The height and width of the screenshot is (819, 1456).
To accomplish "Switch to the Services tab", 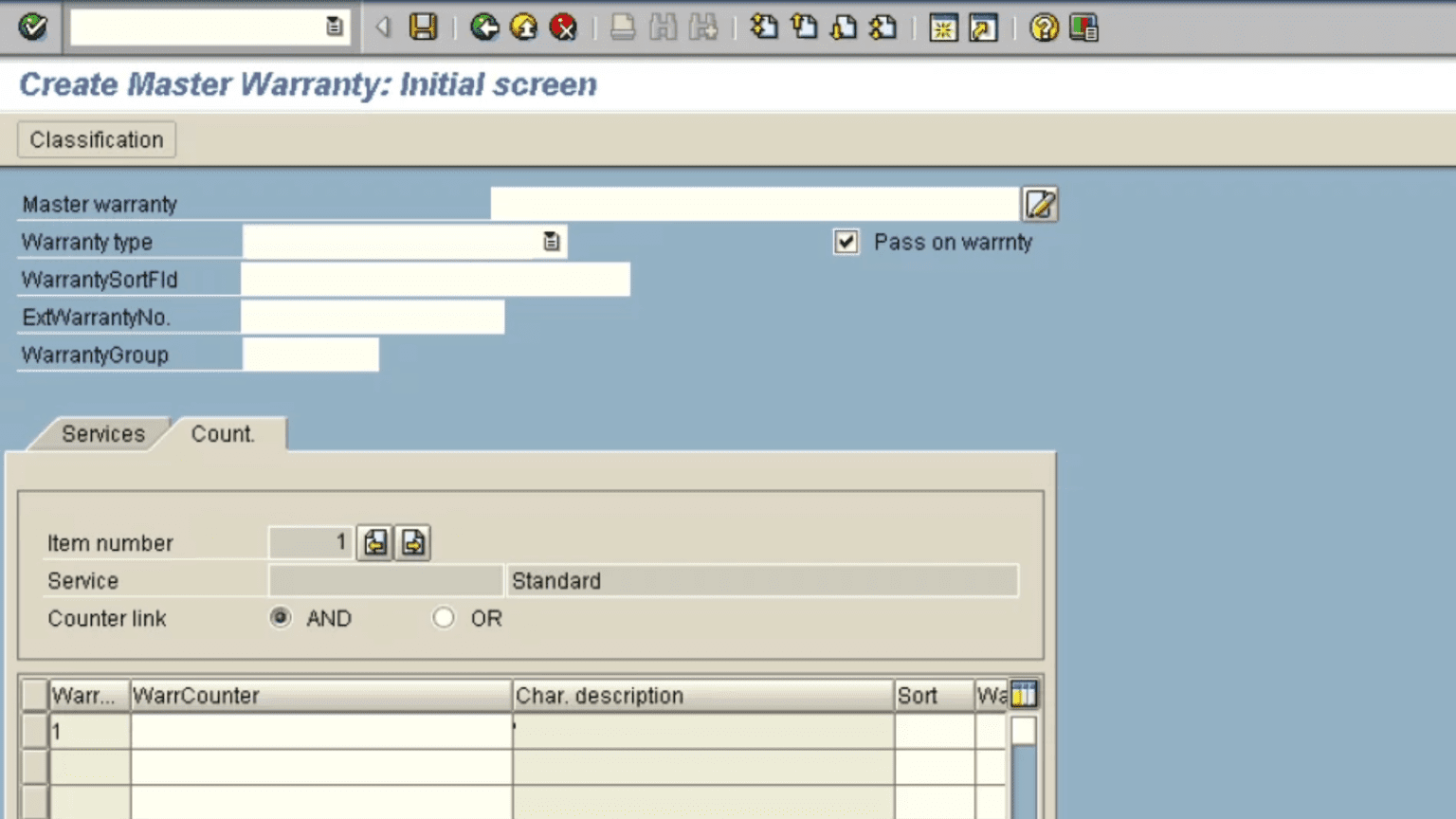I will (x=102, y=434).
